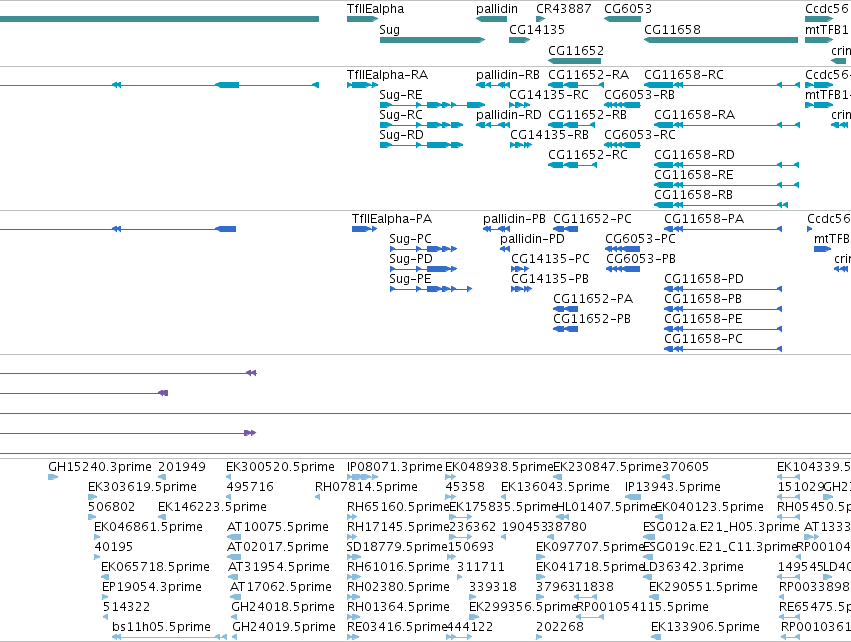Select the Sug-RC transcript
851x642 pixels.
coord(421,125)
